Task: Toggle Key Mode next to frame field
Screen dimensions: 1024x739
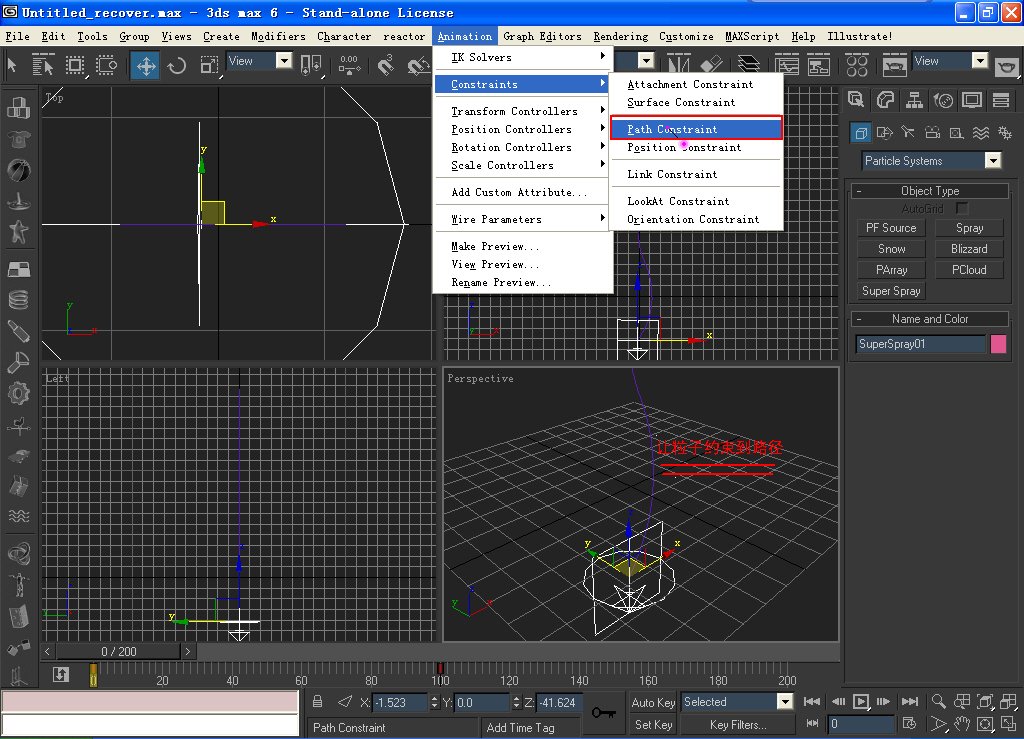Action: click(x=812, y=723)
